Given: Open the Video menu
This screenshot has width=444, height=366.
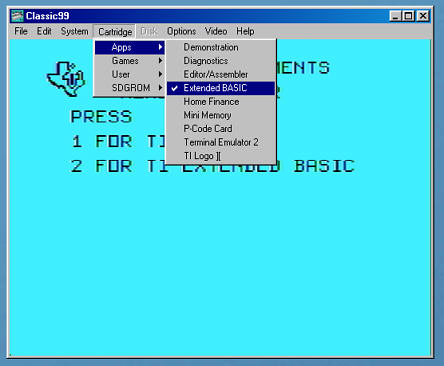Looking at the screenshot, I should (x=216, y=31).
